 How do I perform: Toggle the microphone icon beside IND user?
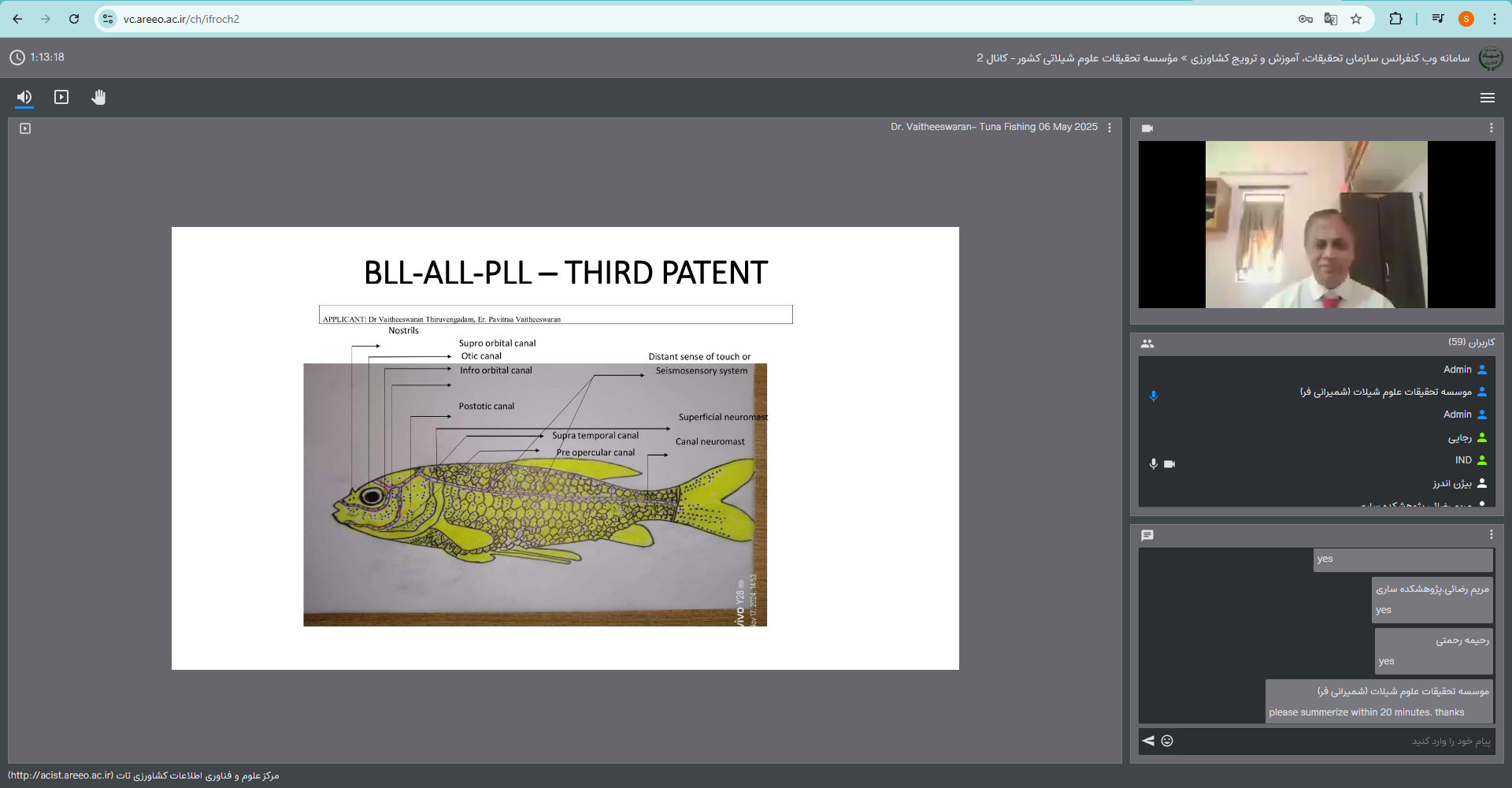click(1154, 464)
